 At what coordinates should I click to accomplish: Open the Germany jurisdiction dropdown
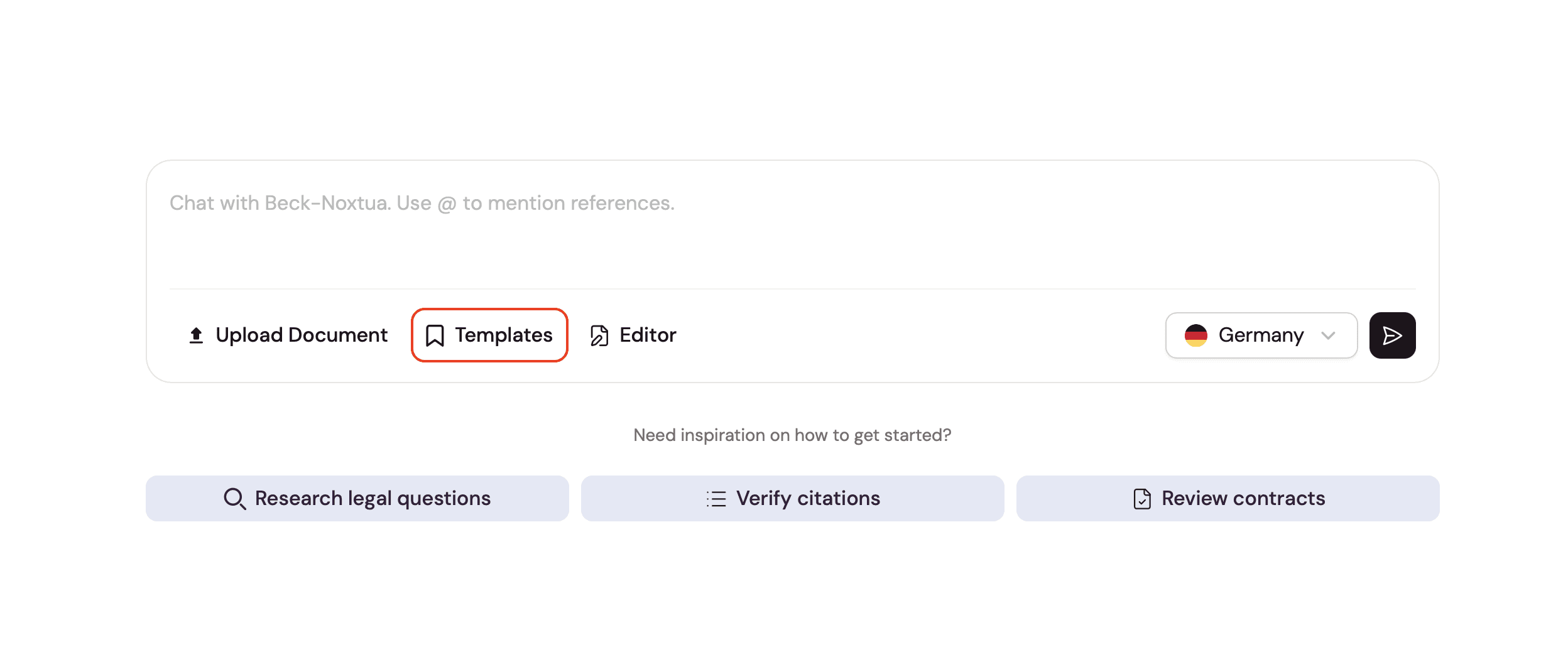click(x=1260, y=335)
